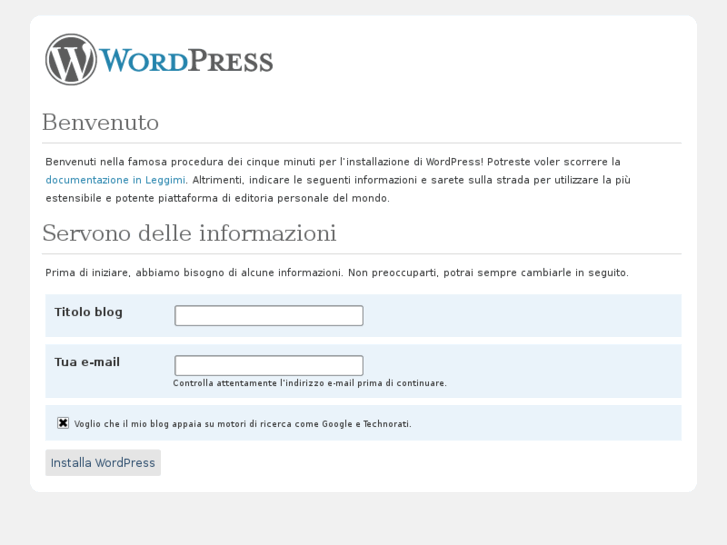This screenshot has height=545, width=727.
Task: Click the Tua e-mail label
Action: click(x=87, y=362)
